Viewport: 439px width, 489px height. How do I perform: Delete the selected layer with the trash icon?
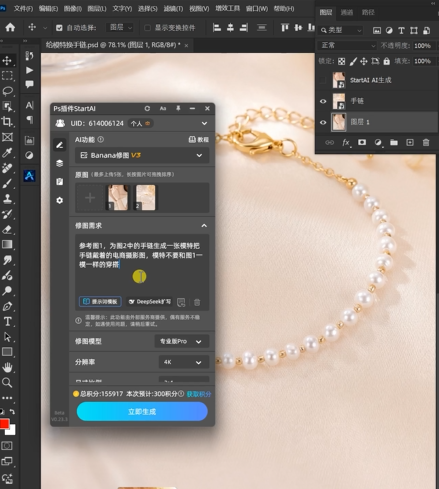(x=426, y=143)
